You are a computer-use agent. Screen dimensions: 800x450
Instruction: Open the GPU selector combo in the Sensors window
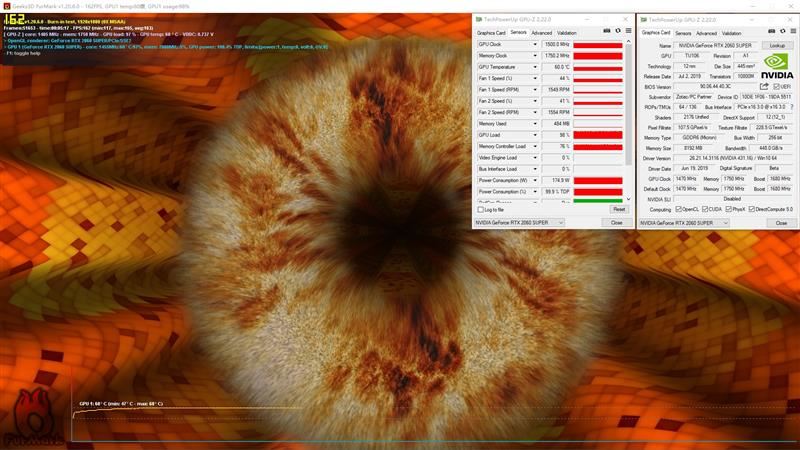(x=519, y=222)
